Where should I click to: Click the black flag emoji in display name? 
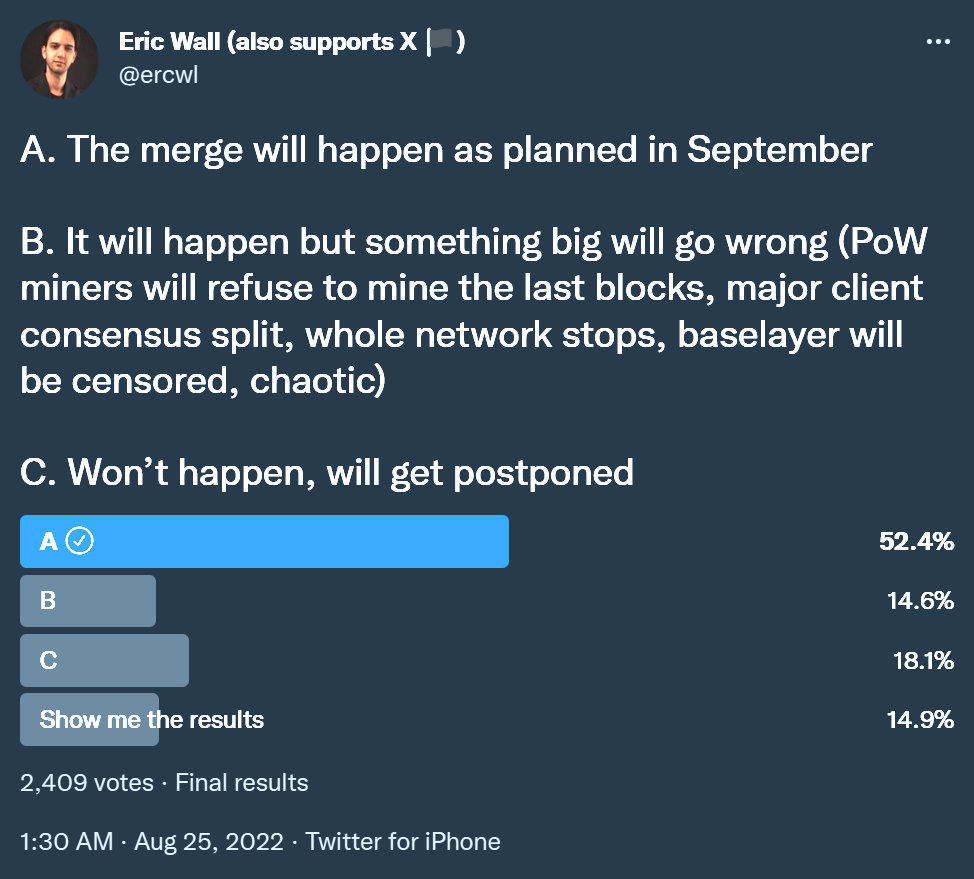pyautogui.click(x=441, y=42)
